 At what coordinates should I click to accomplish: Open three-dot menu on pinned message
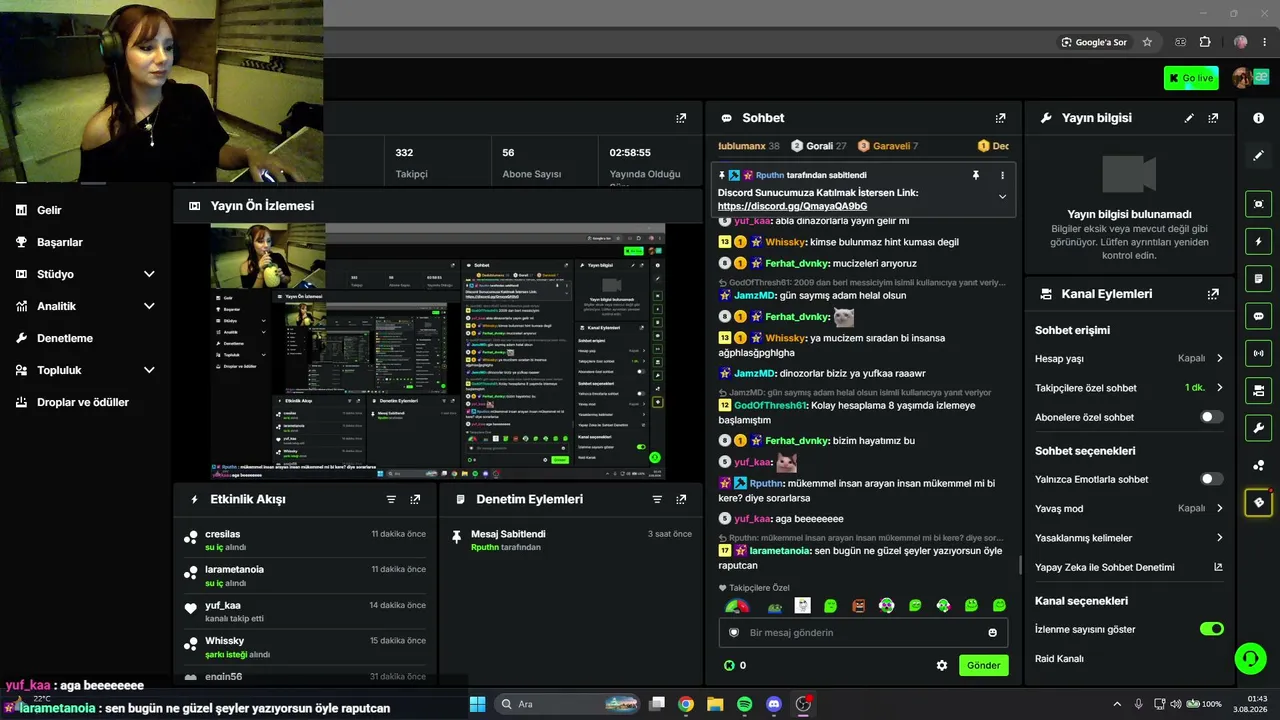1002,175
